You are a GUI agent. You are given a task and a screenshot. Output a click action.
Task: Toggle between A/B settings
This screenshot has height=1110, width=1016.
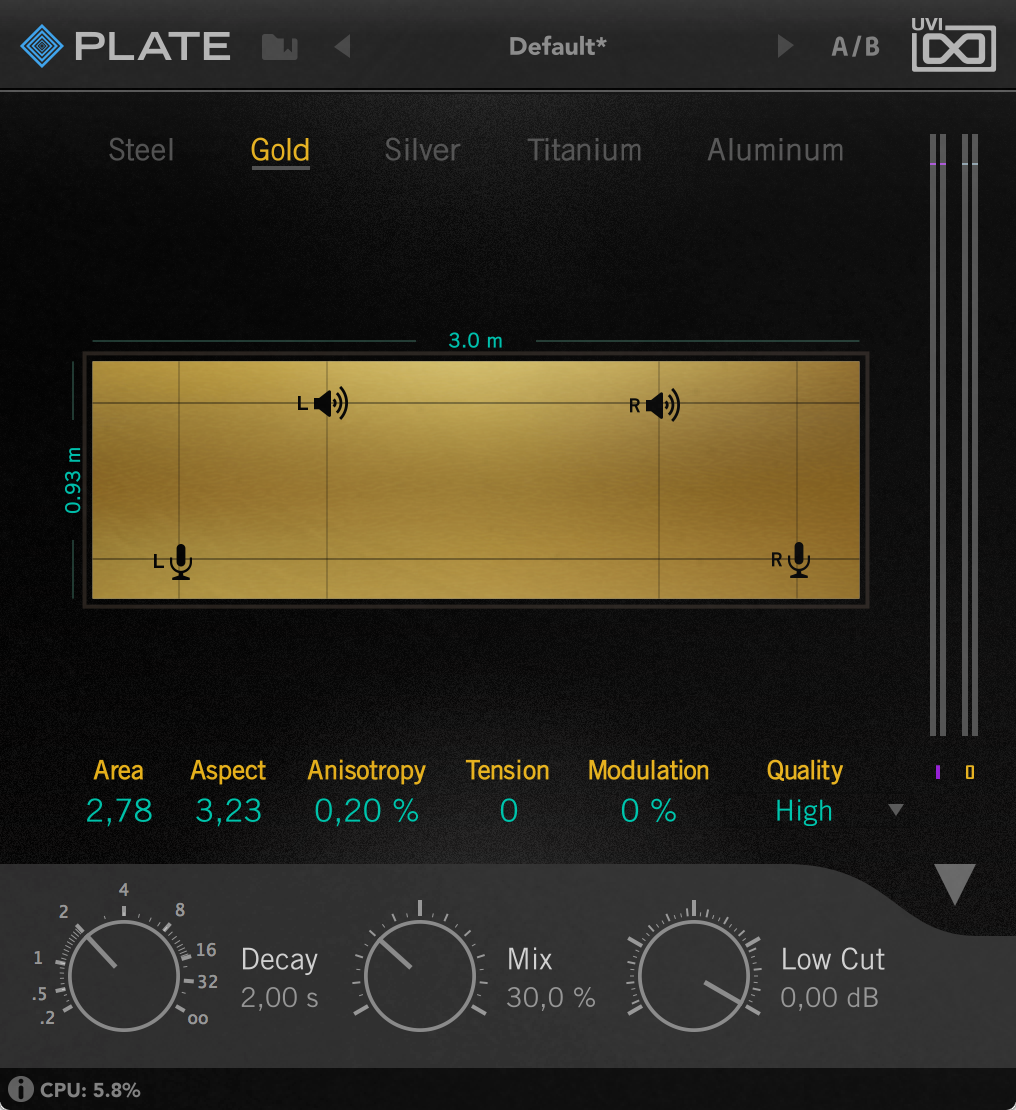point(855,45)
